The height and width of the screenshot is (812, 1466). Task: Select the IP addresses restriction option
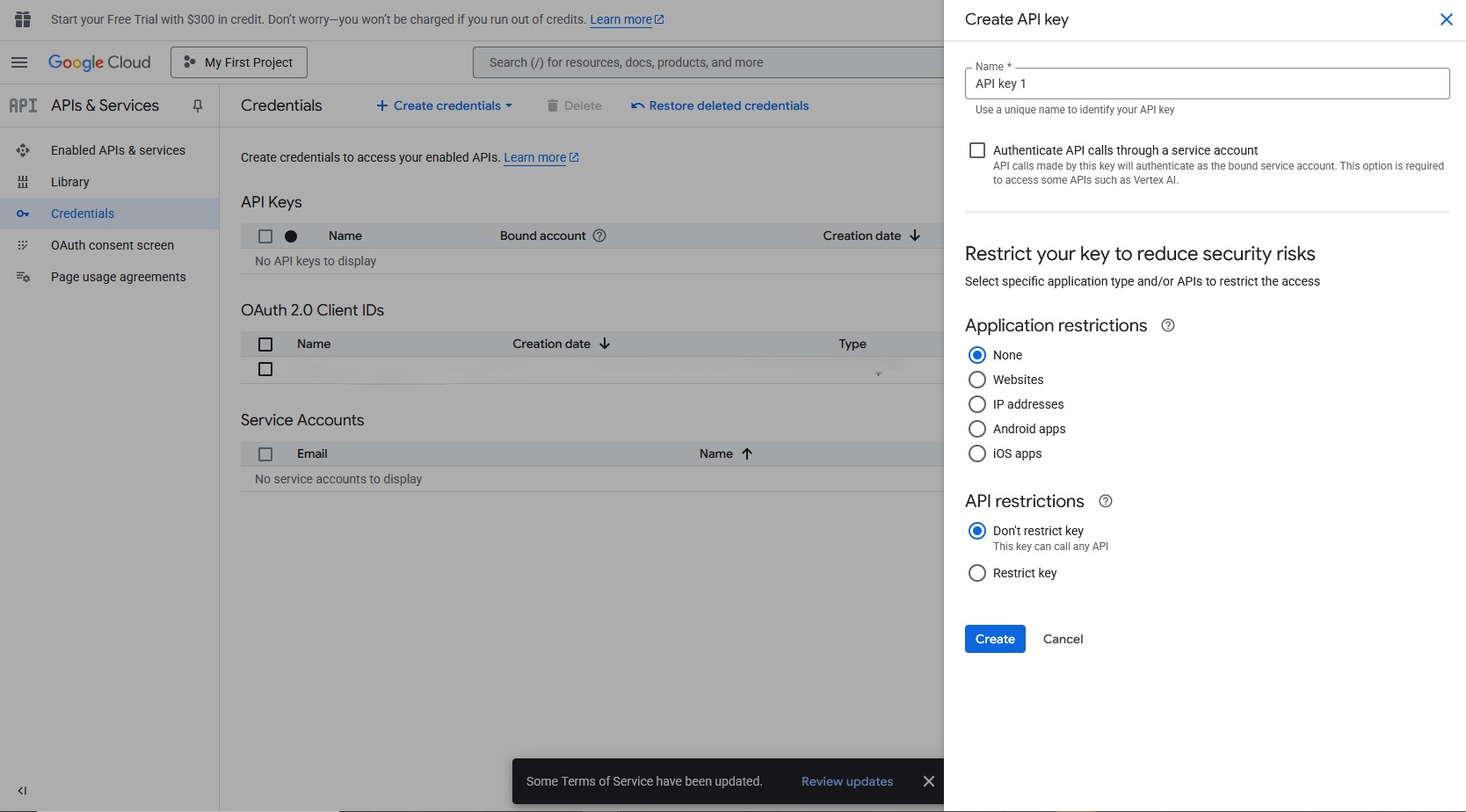977,404
